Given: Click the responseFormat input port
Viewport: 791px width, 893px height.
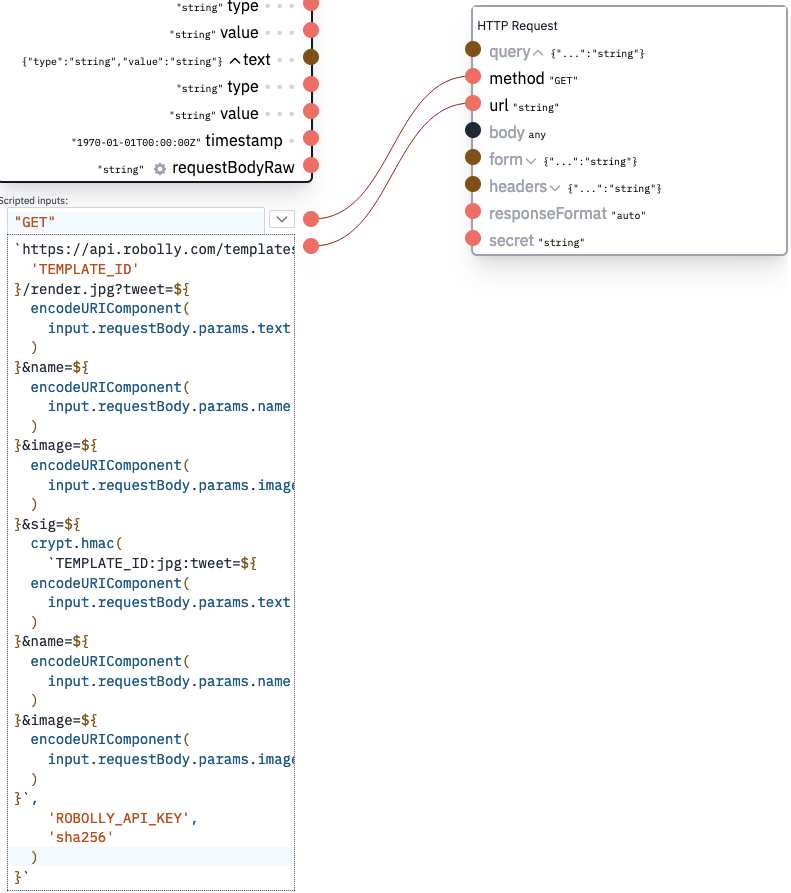Looking at the screenshot, I should (473, 211).
